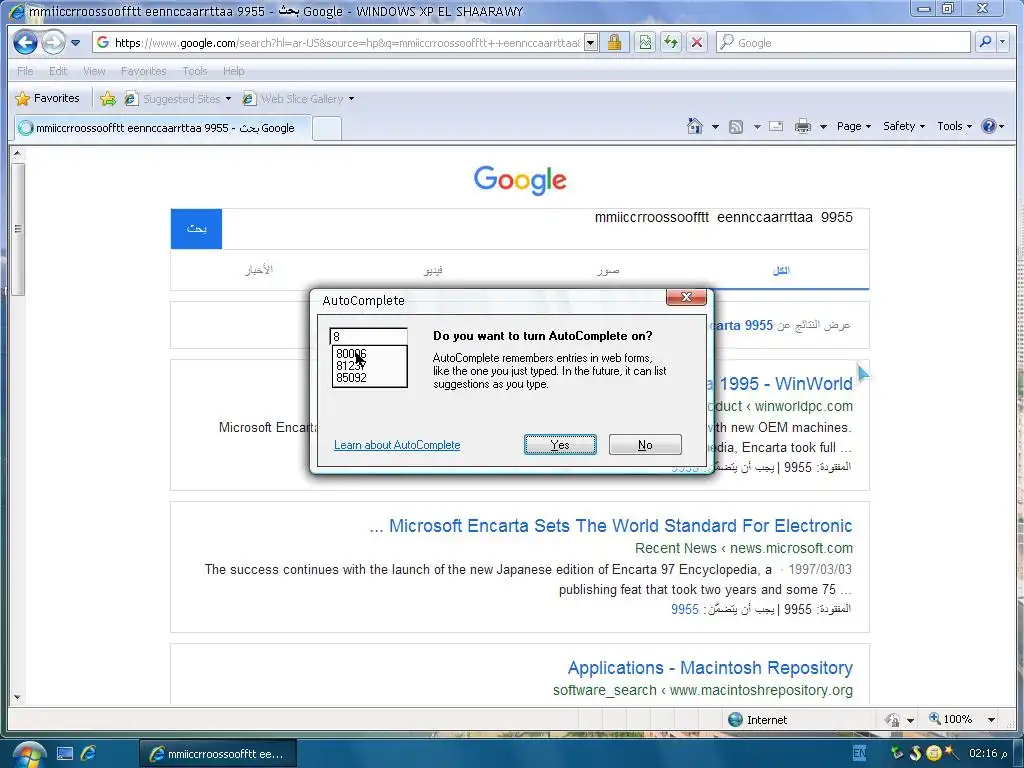
Task: Click the Google page search query field
Action: 545,229
